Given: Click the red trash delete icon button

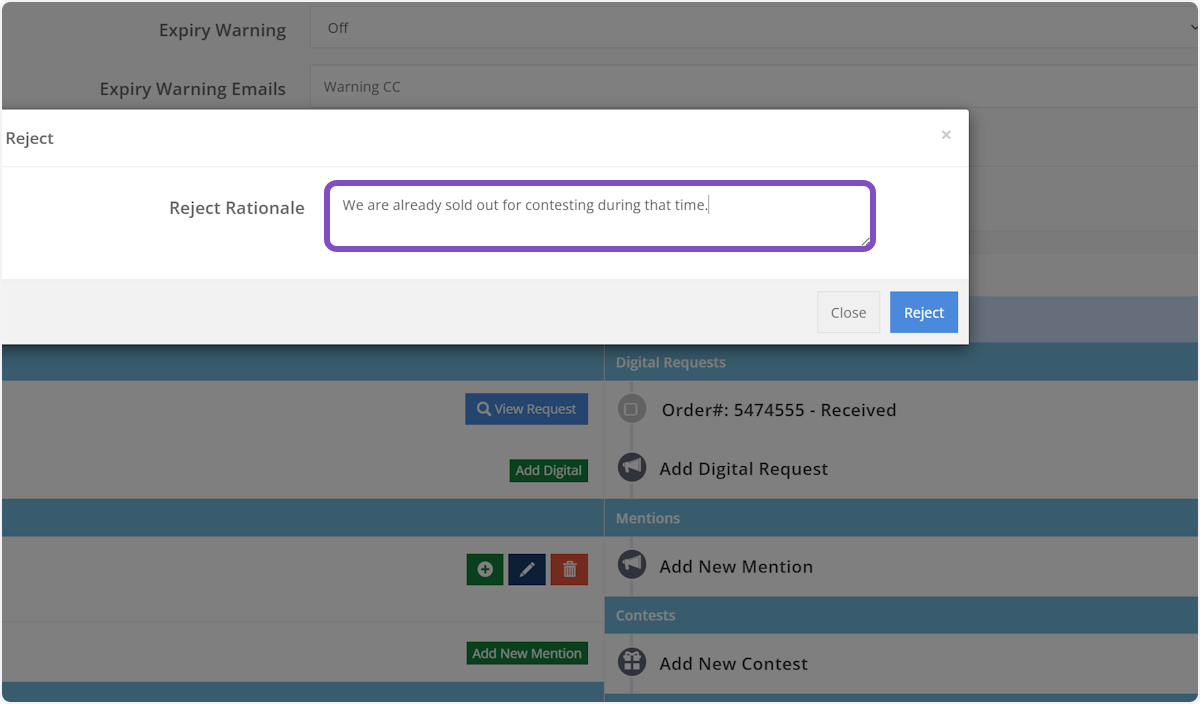Looking at the screenshot, I should click(569, 569).
